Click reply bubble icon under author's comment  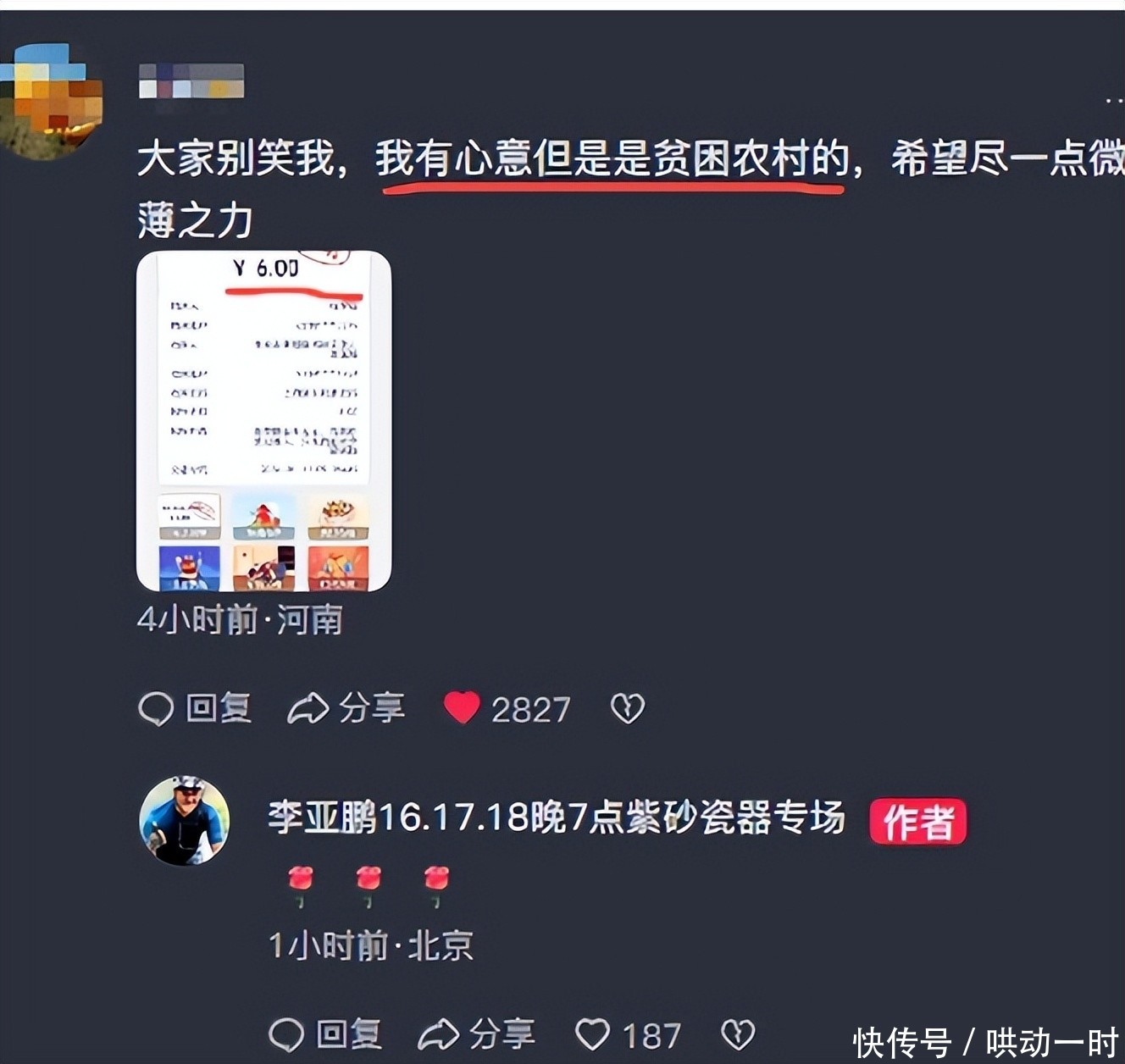click(x=286, y=1034)
